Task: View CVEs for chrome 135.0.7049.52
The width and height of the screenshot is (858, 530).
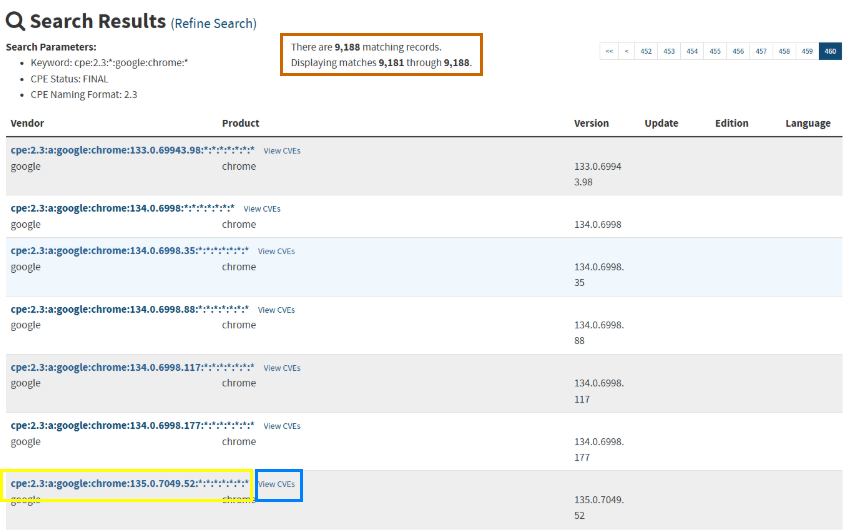Action: click(x=278, y=484)
